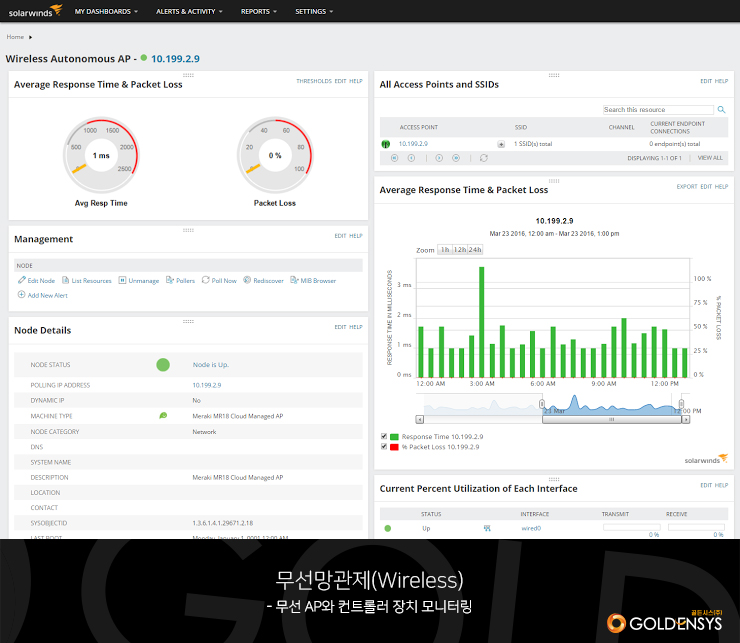Click the green Node Status indicator
Image resolution: width=740 pixels, height=643 pixels.
[x=163, y=364]
